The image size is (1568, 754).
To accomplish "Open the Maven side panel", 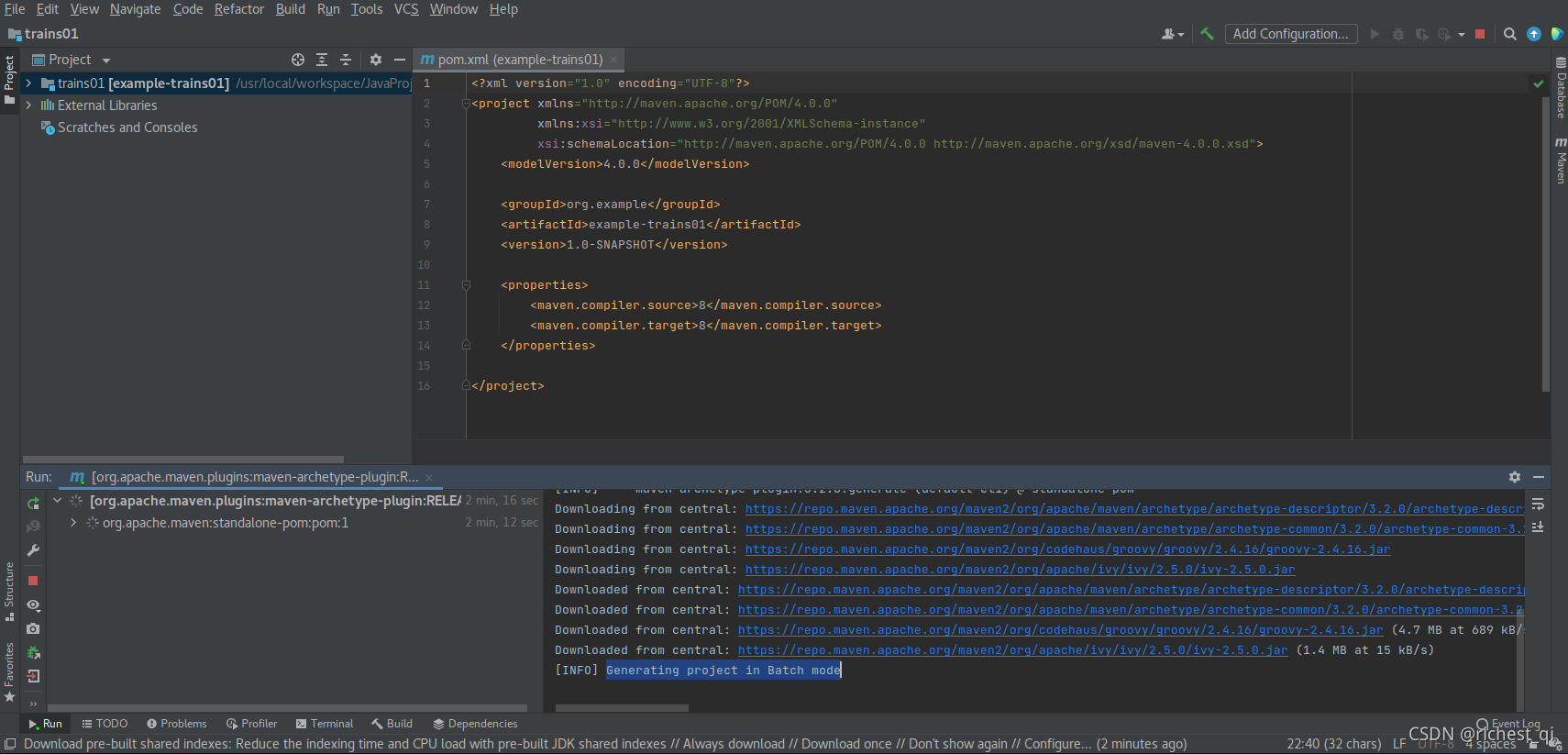I will [x=1560, y=161].
